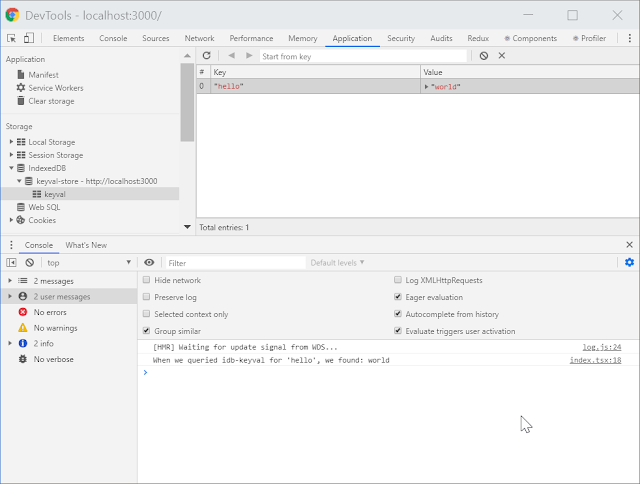Switch to the Performance tab

[x=251, y=38]
